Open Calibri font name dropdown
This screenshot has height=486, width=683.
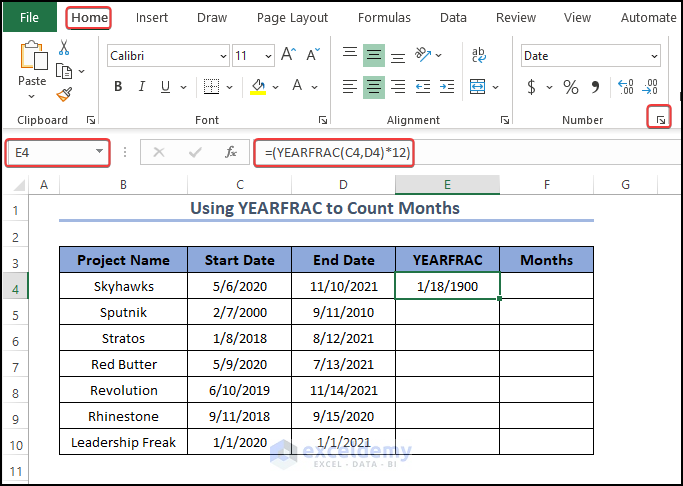click(x=223, y=56)
